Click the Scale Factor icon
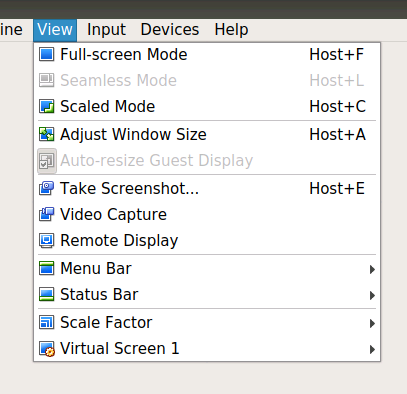 pos(46,322)
